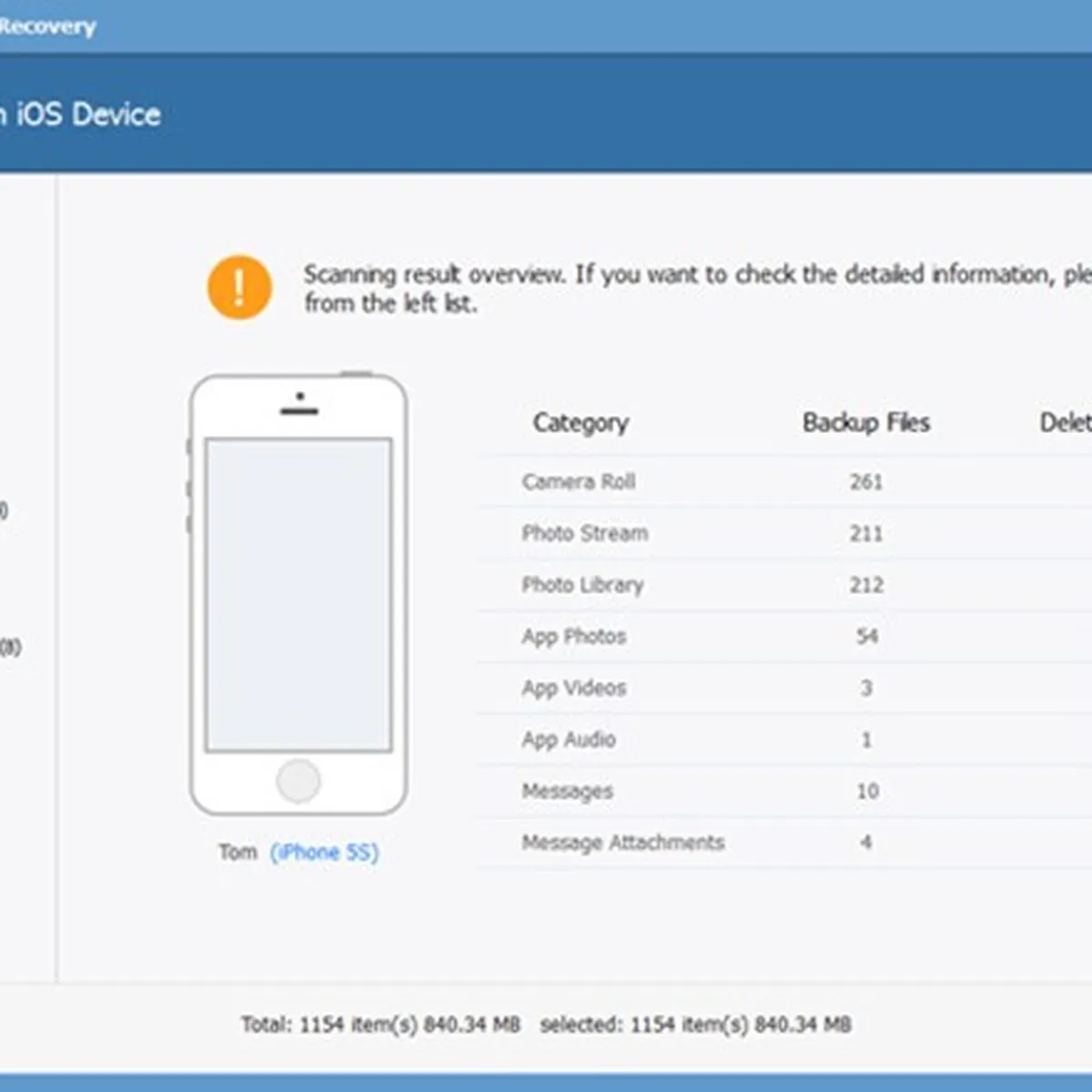Click the Camera Roll count 261
The image size is (1092, 1092).
[x=866, y=481]
